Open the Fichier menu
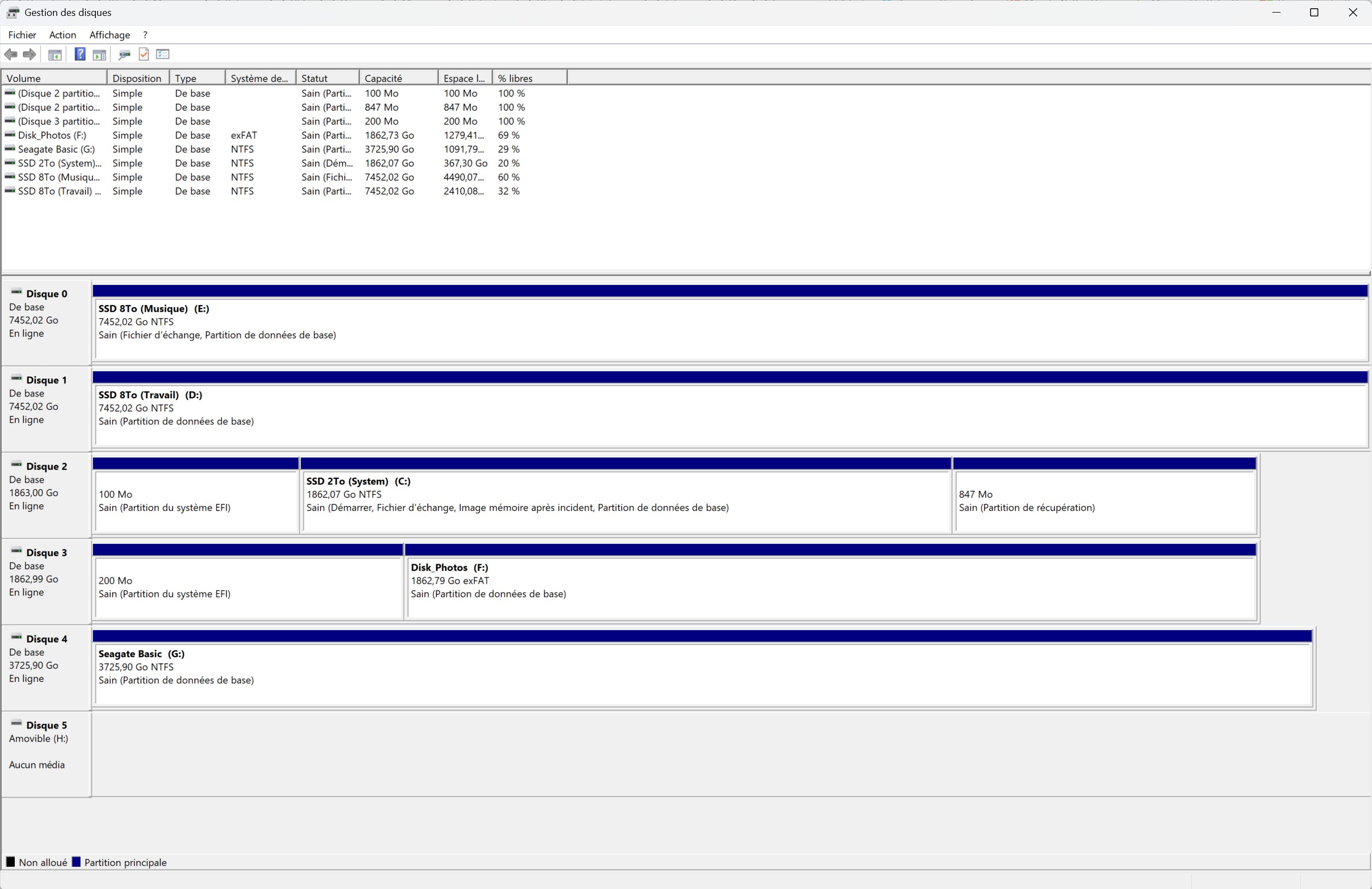Viewport: 1372px width, 889px height. (x=22, y=35)
